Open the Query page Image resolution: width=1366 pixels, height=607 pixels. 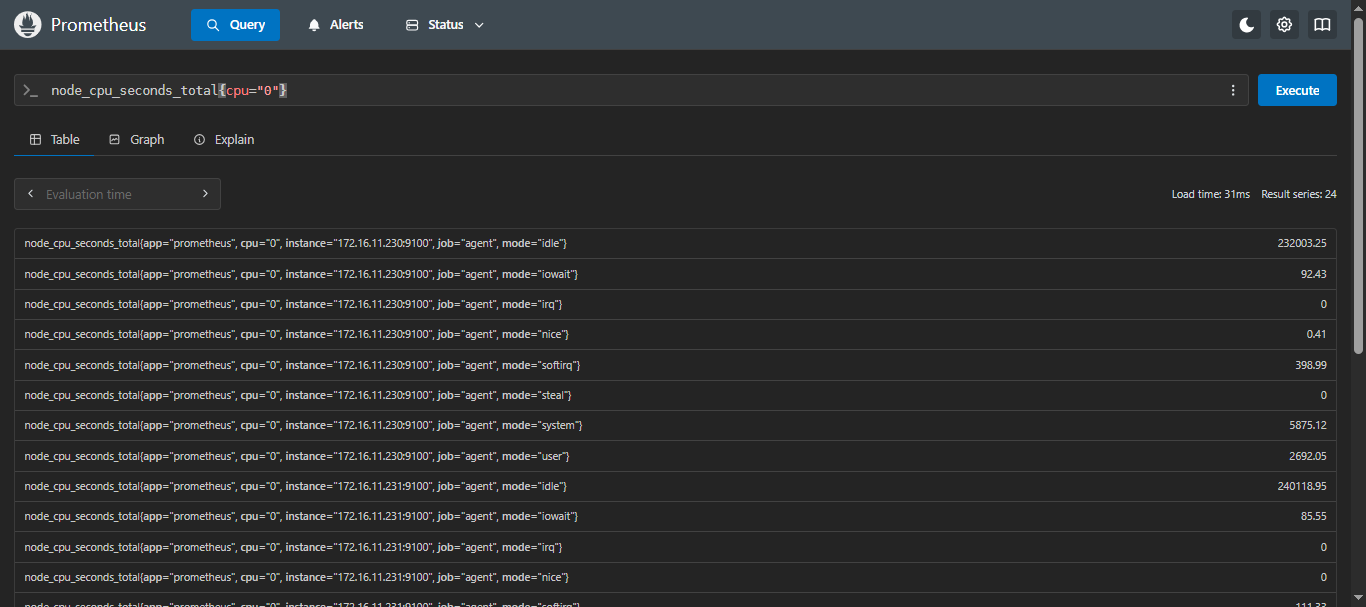(235, 25)
